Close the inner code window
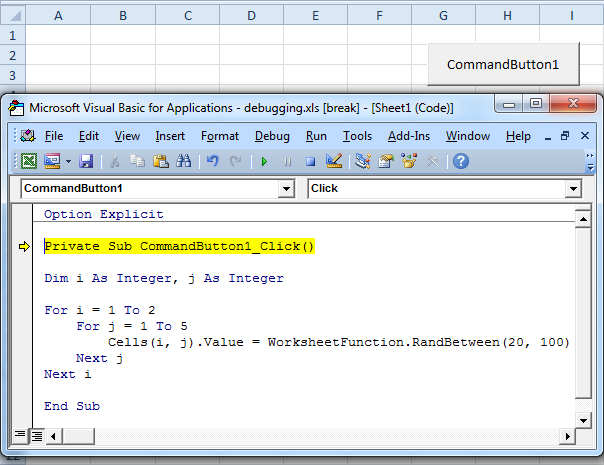The height and width of the screenshot is (465, 604). pos(585,136)
